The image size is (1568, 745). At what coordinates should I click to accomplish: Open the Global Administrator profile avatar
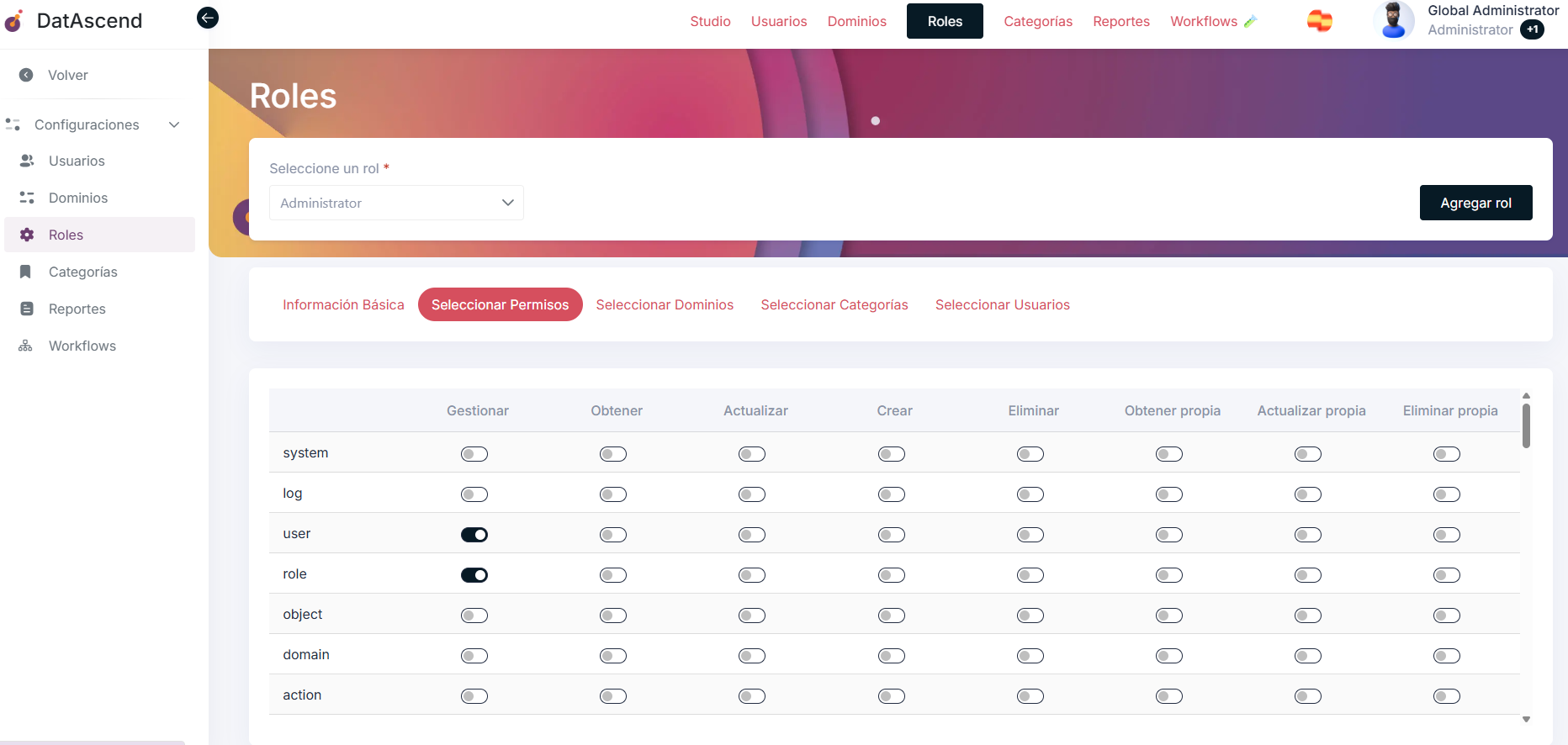click(1393, 20)
